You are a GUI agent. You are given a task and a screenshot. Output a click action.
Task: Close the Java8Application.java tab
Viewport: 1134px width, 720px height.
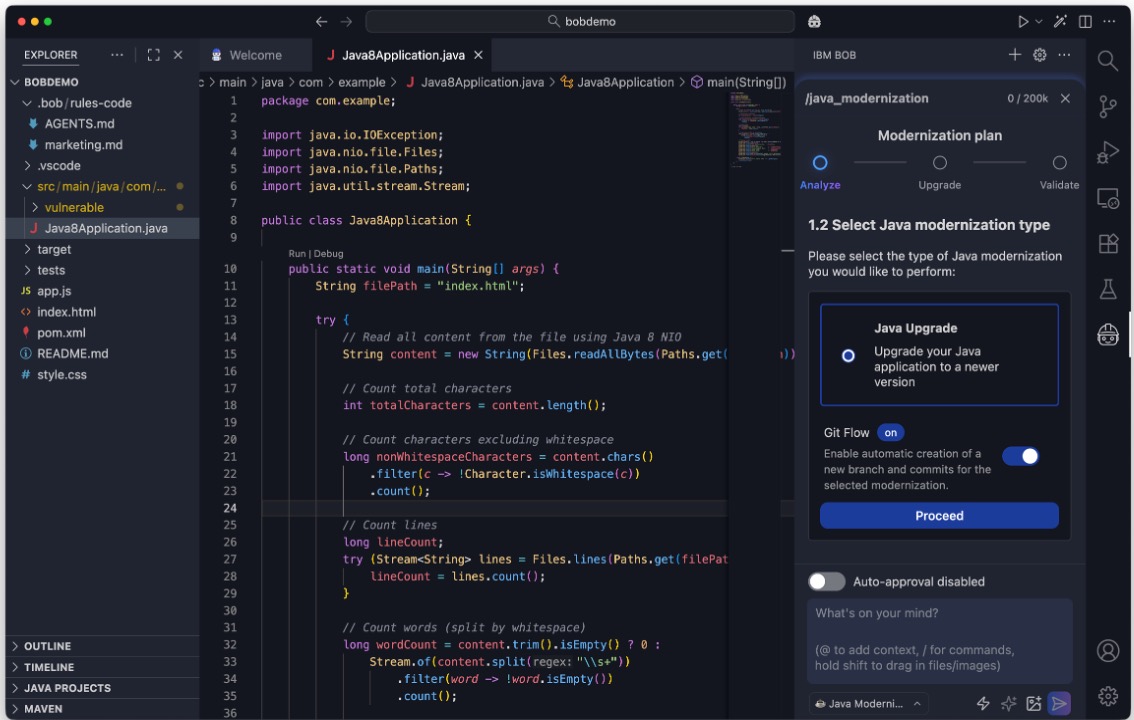coord(478,55)
